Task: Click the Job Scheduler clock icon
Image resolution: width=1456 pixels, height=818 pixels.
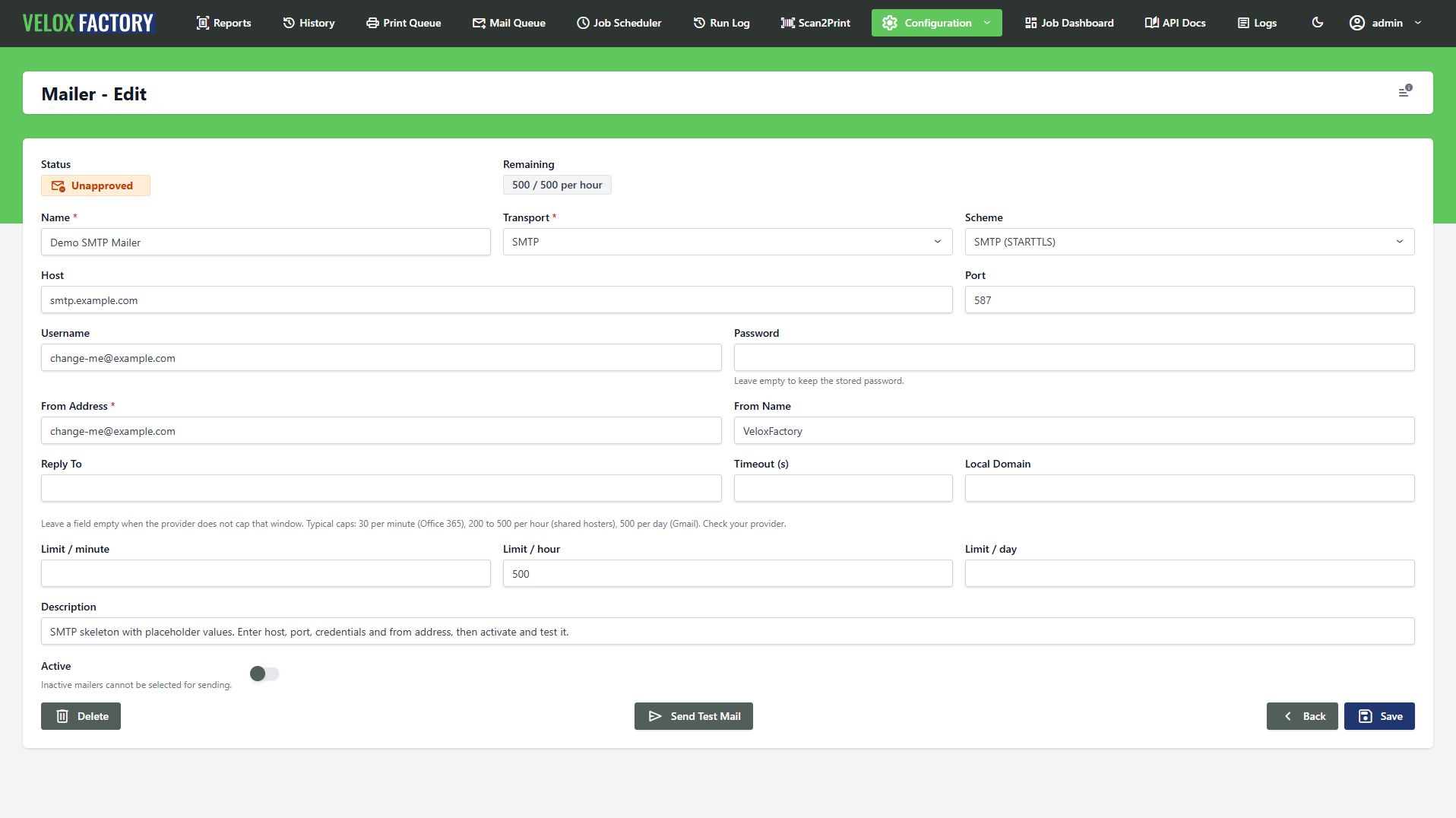Action: (583, 23)
